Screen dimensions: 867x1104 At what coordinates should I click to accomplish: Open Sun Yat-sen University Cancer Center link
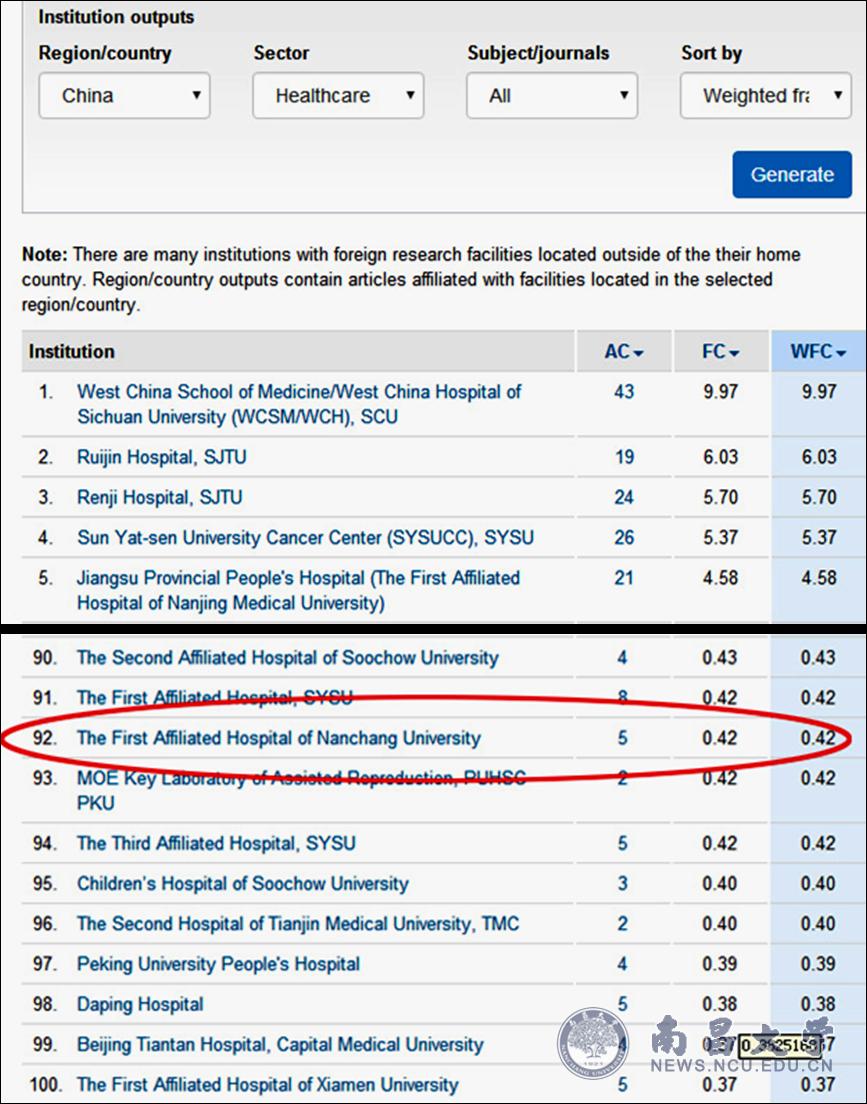pyautogui.click(x=305, y=537)
